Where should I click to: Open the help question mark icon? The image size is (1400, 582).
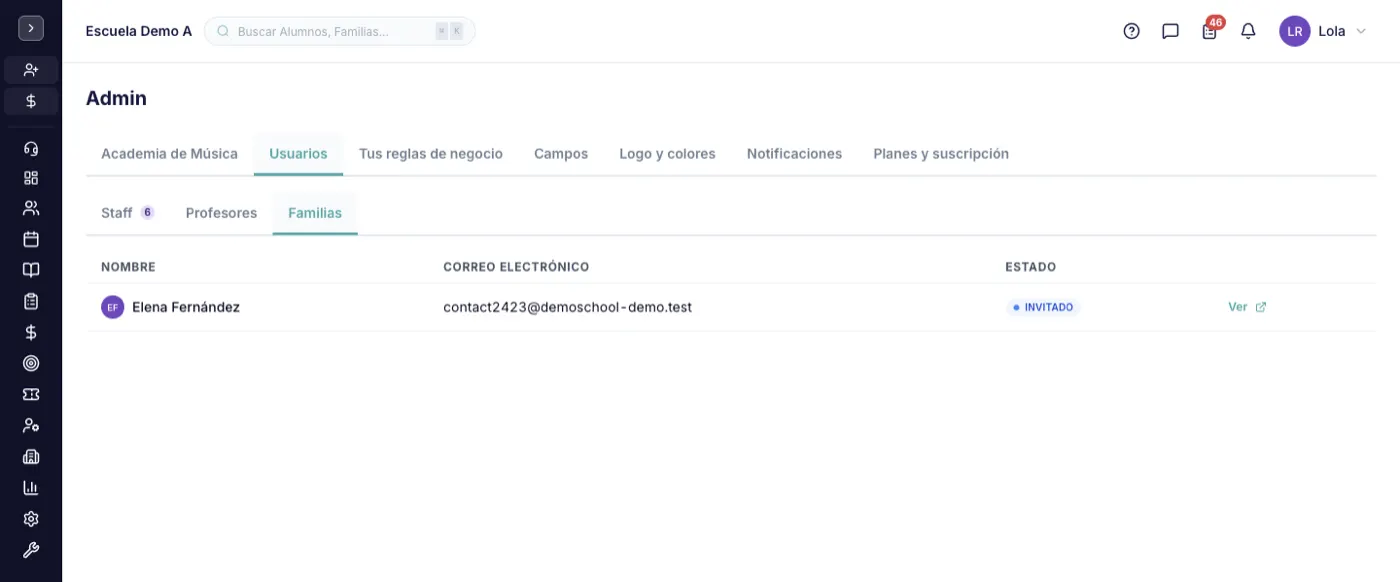point(1131,31)
